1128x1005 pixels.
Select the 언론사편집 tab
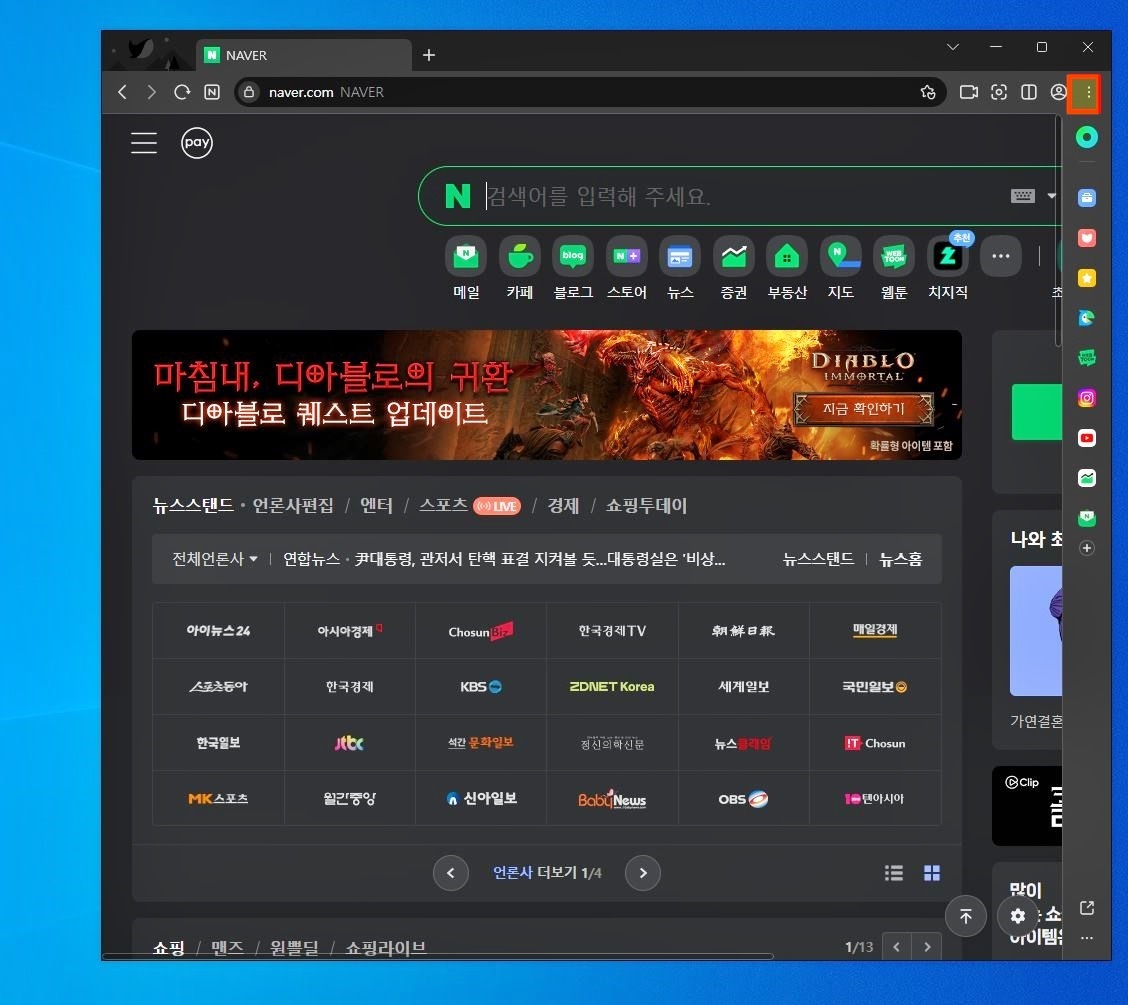(293, 506)
